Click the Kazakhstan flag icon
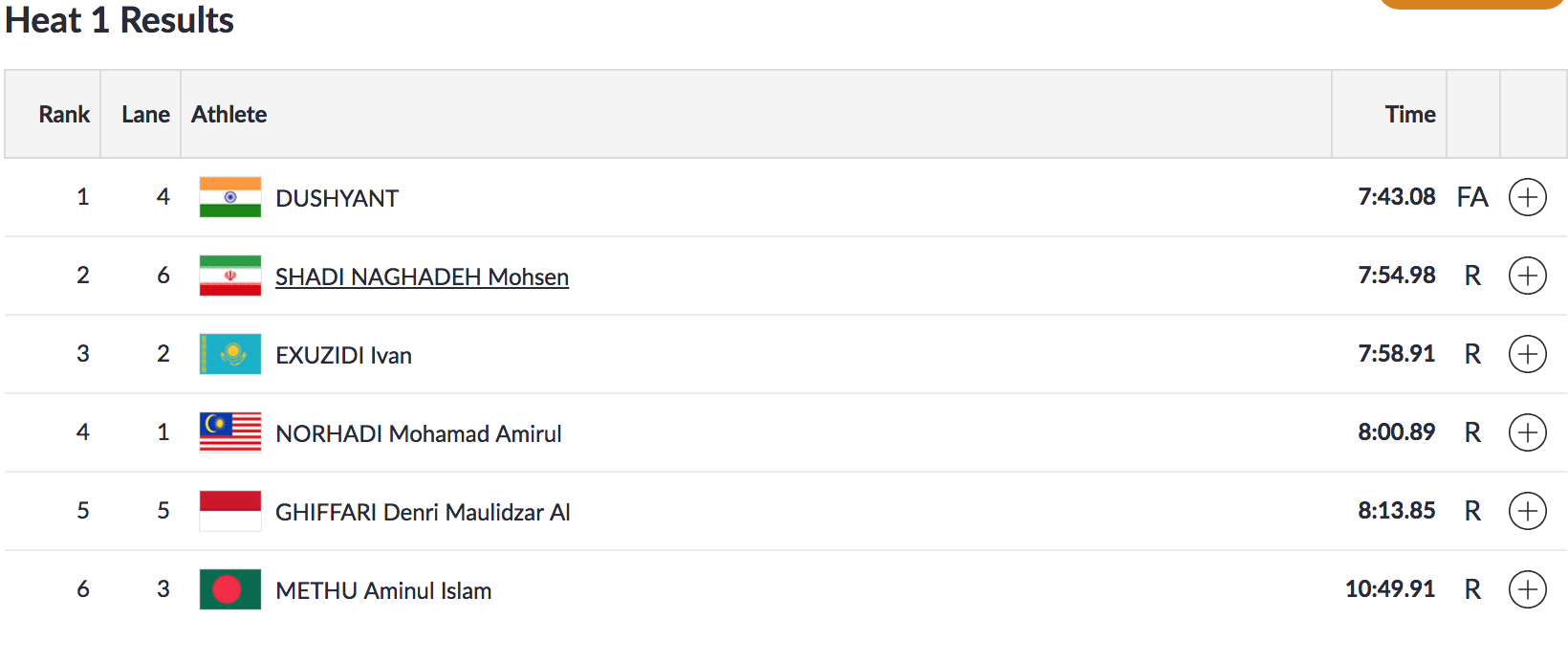The width and height of the screenshot is (1568, 664). (229, 354)
